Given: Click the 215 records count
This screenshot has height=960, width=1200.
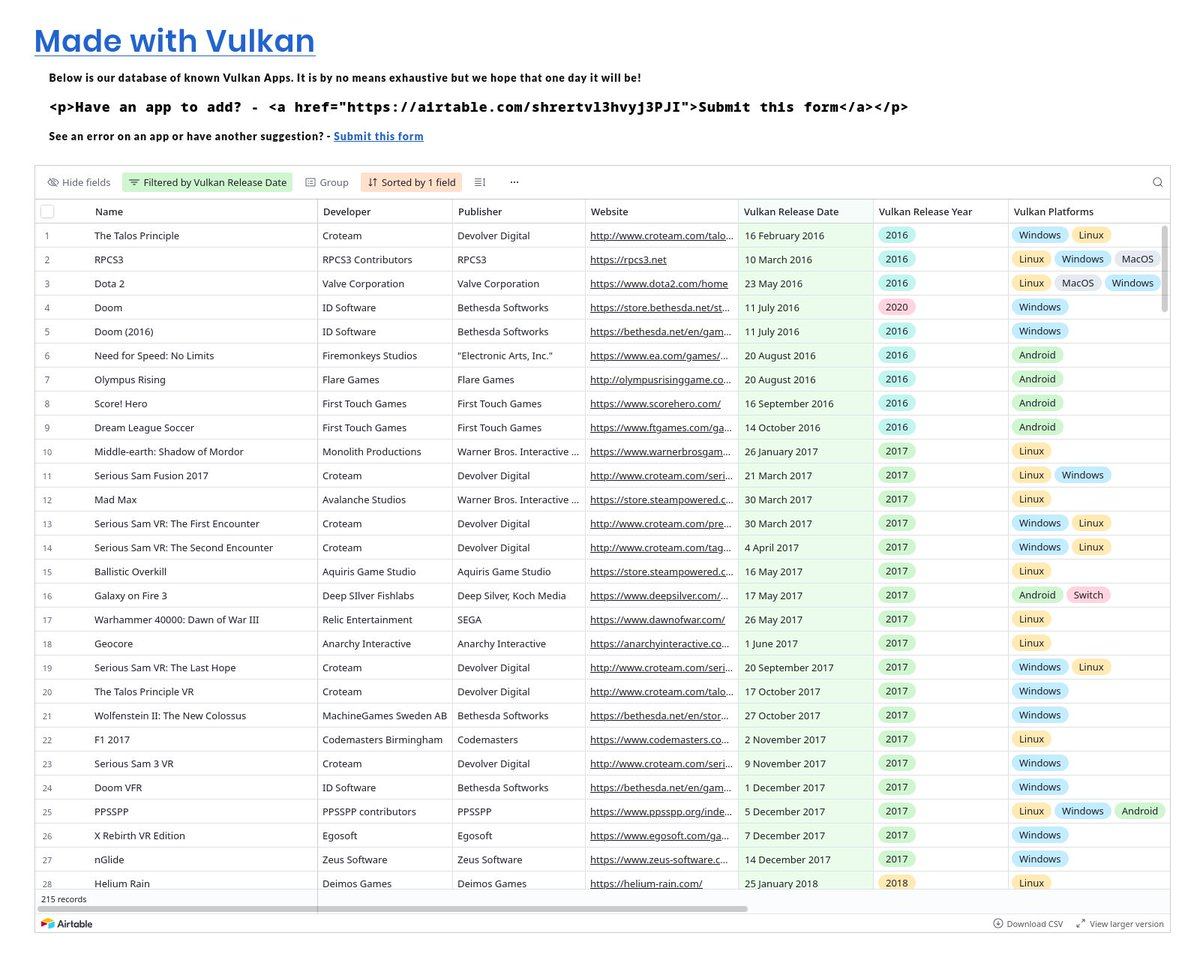Looking at the screenshot, I should 64,899.
